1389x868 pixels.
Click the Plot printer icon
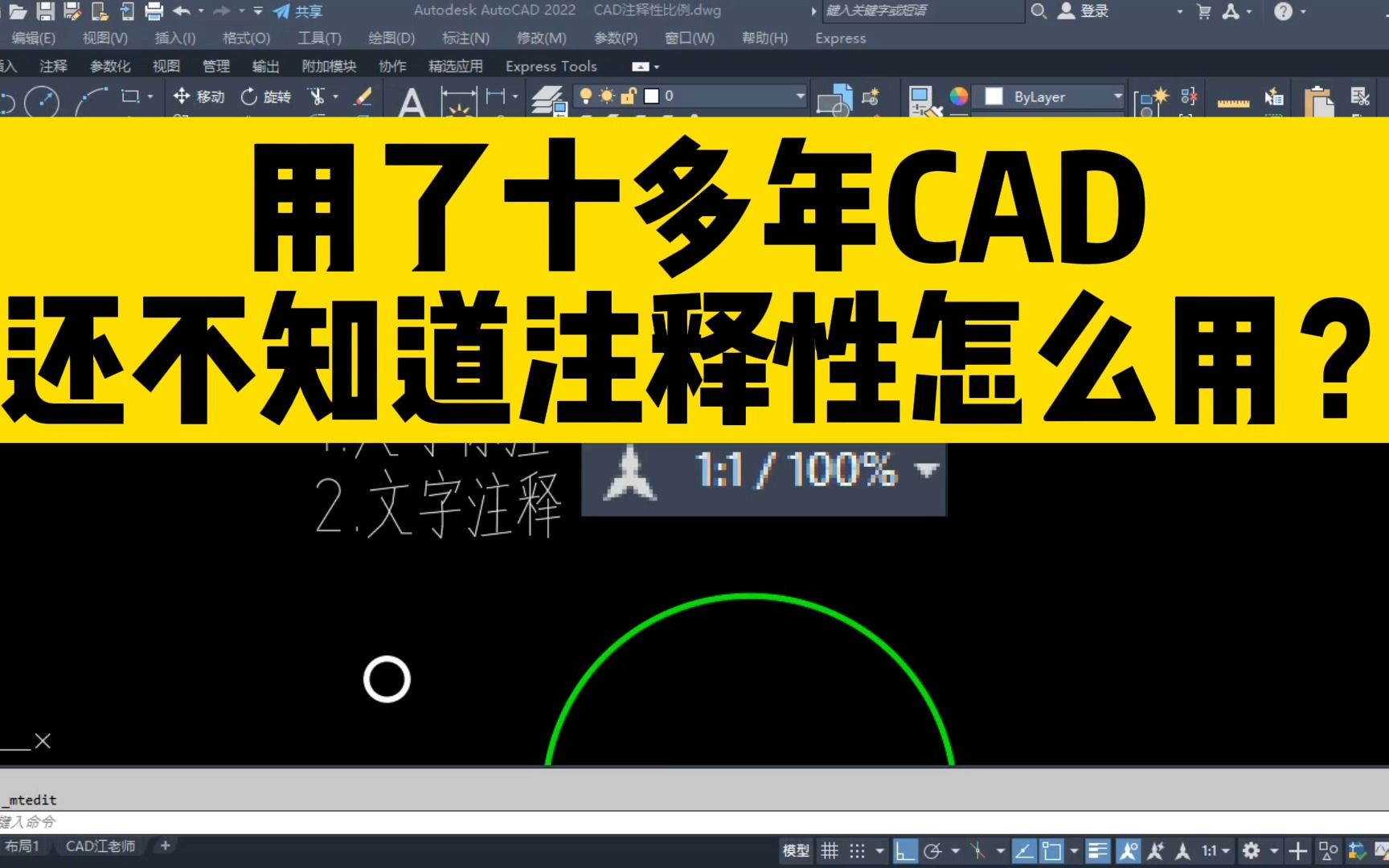tap(154, 11)
